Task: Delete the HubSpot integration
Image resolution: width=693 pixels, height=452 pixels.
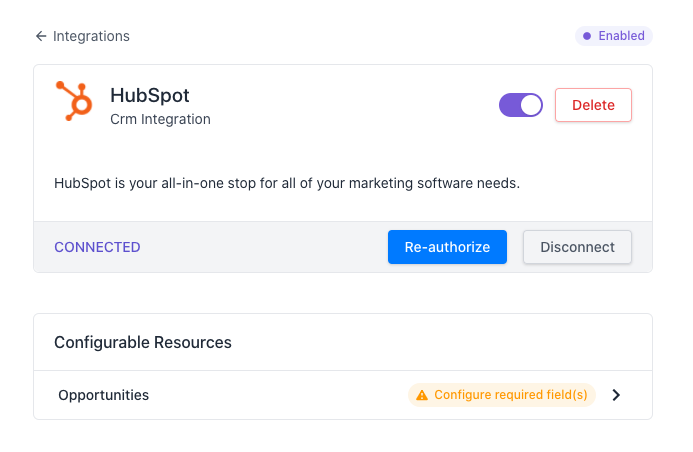Action: 593,105
